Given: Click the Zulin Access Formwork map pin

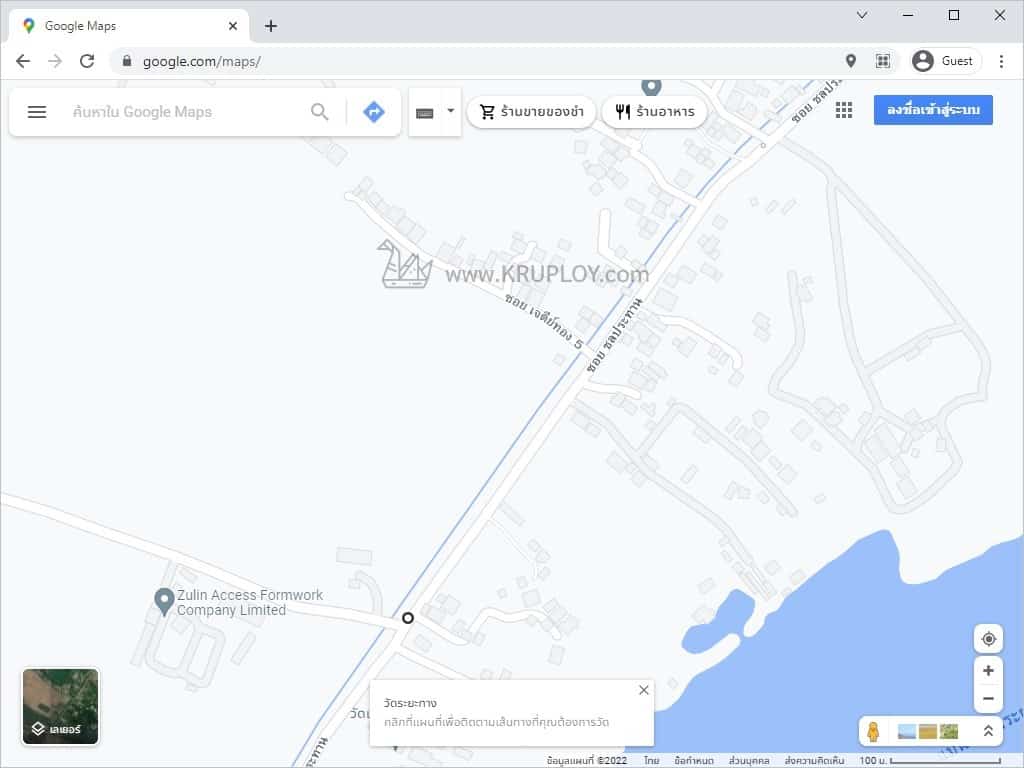Looking at the screenshot, I should 165,601.
